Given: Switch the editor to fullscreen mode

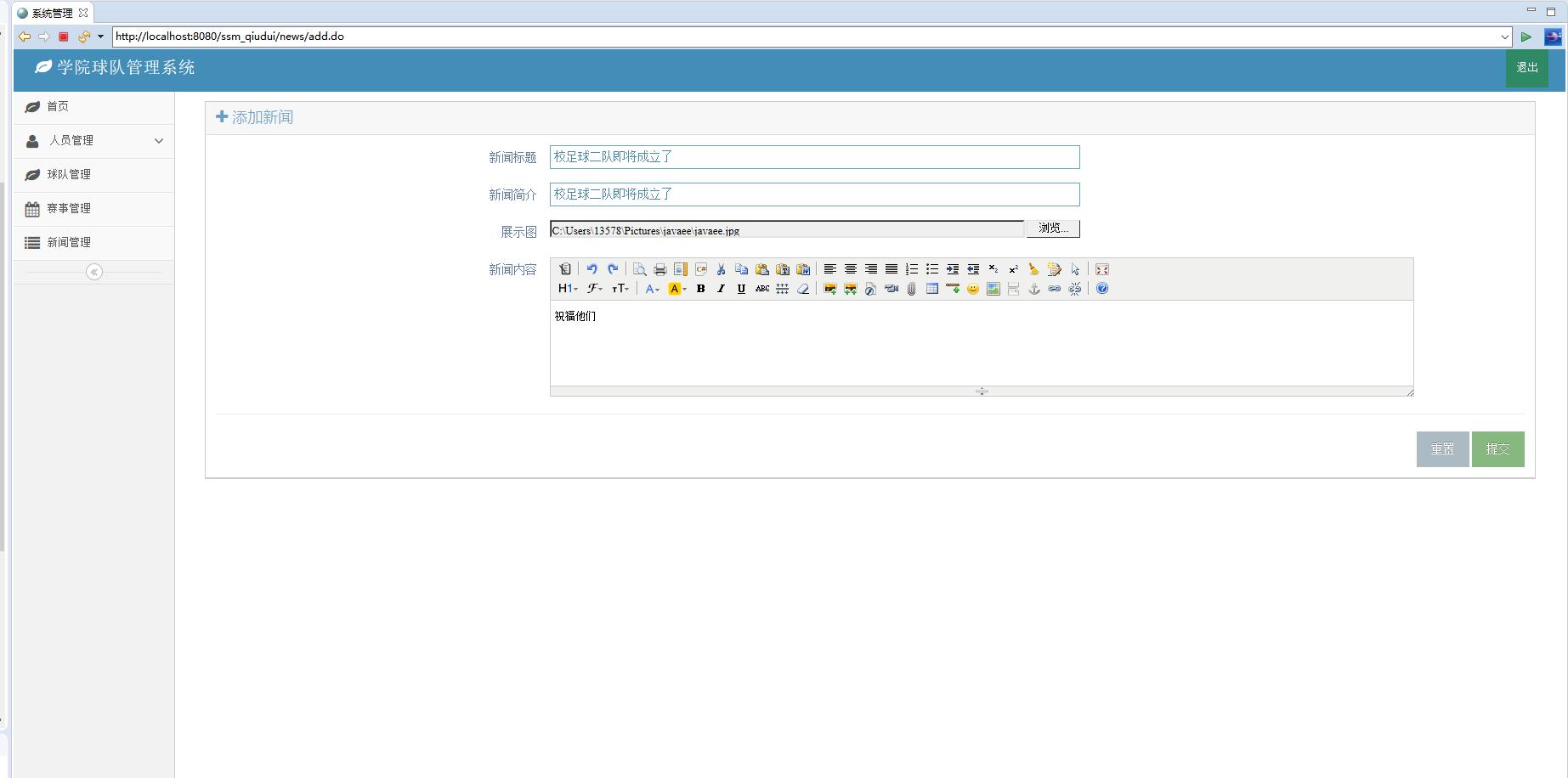Looking at the screenshot, I should [x=1102, y=269].
